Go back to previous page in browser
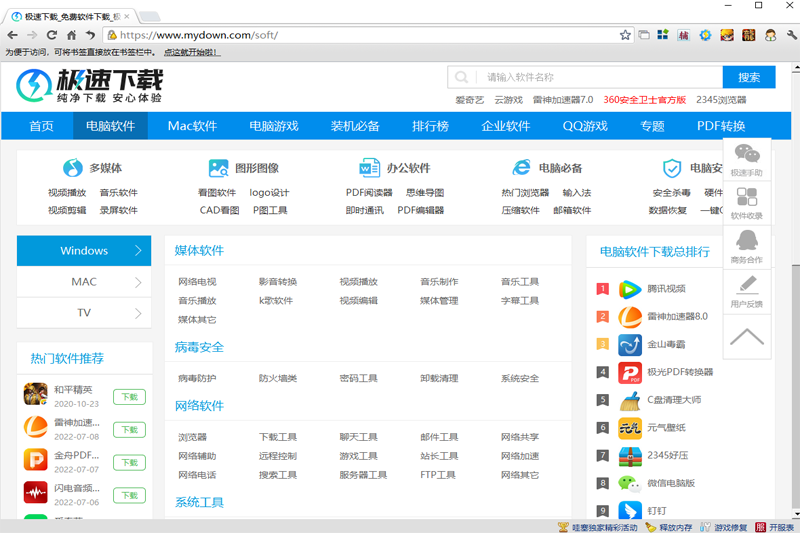 point(13,35)
